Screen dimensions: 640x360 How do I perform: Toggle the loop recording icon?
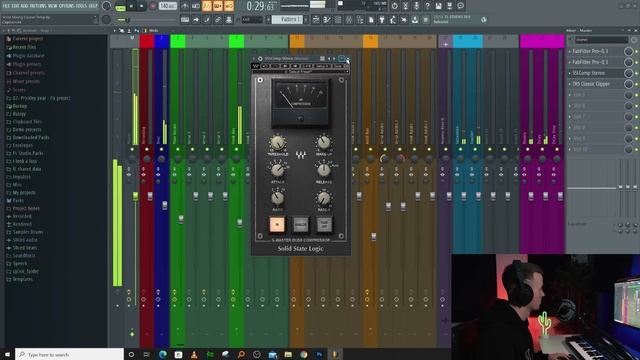(229, 6)
